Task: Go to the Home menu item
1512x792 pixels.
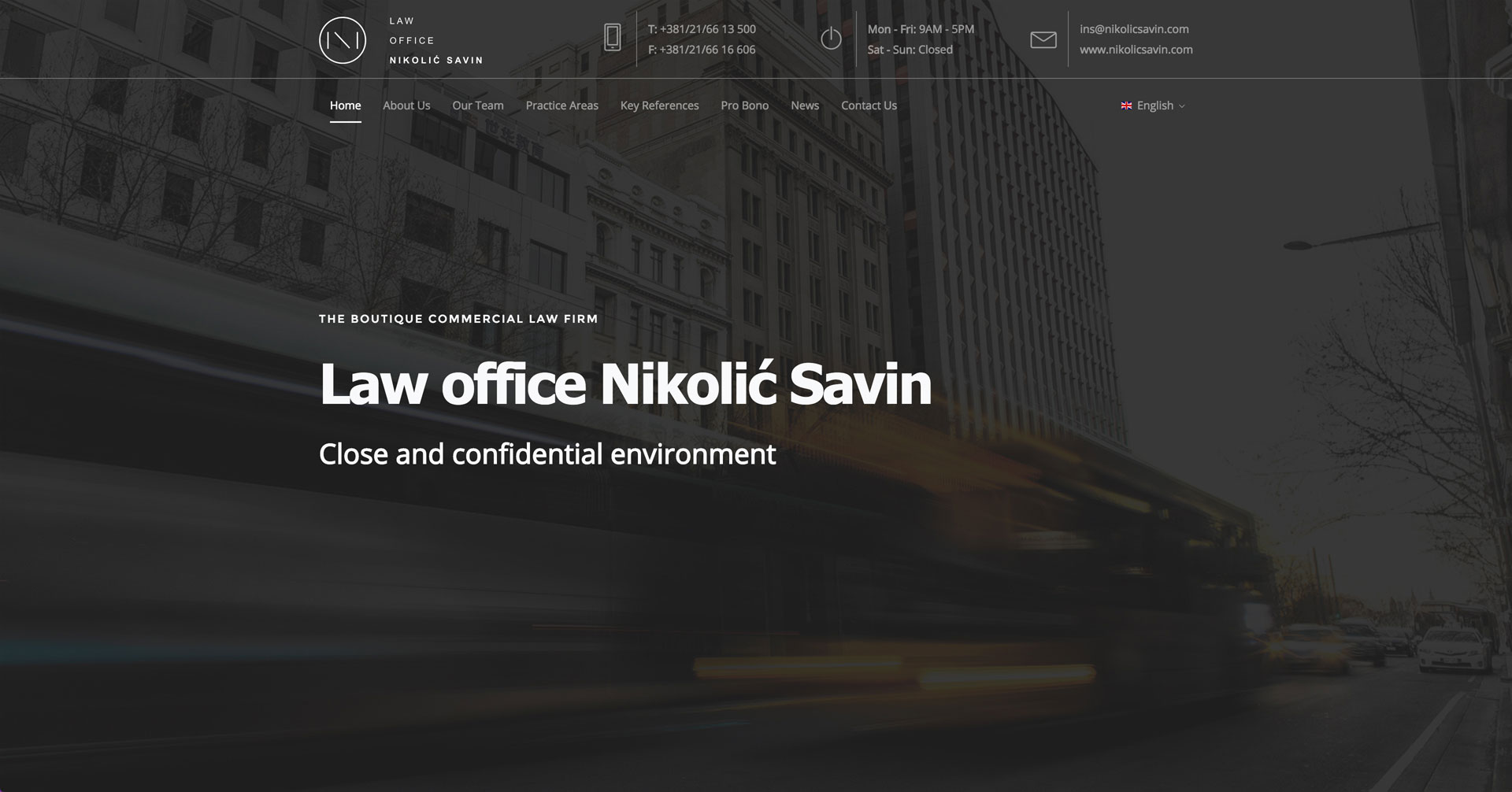Action: [x=345, y=105]
